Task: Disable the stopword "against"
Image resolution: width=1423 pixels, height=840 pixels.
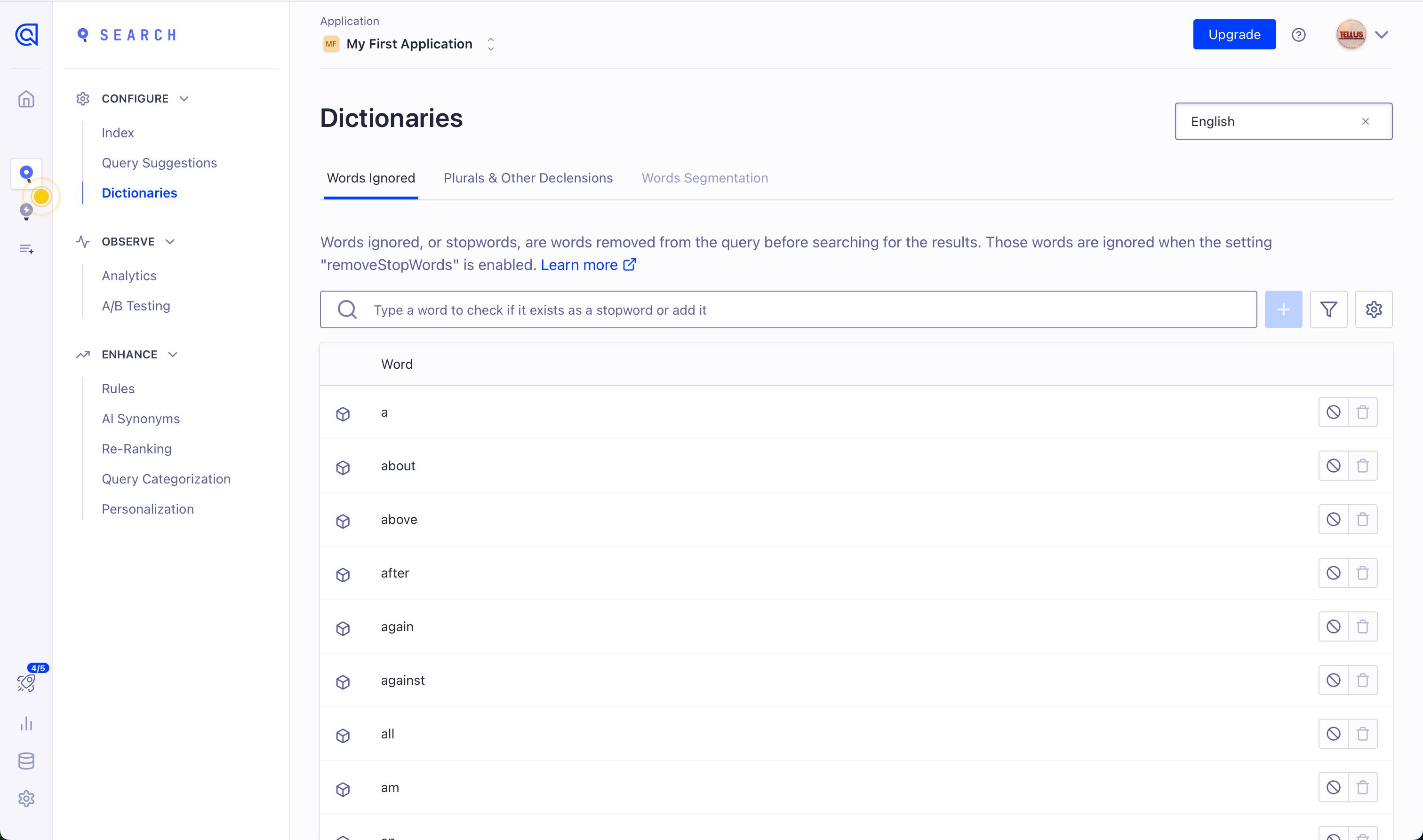Action: point(1333,681)
